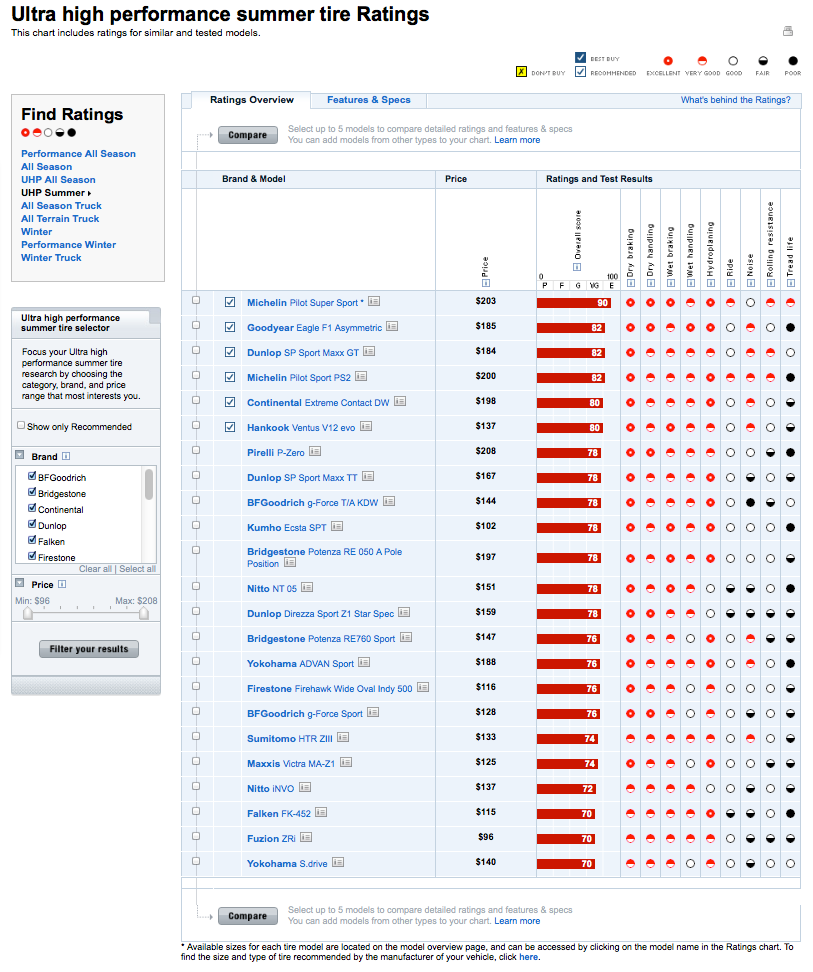Click Filter your results button

point(89,649)
